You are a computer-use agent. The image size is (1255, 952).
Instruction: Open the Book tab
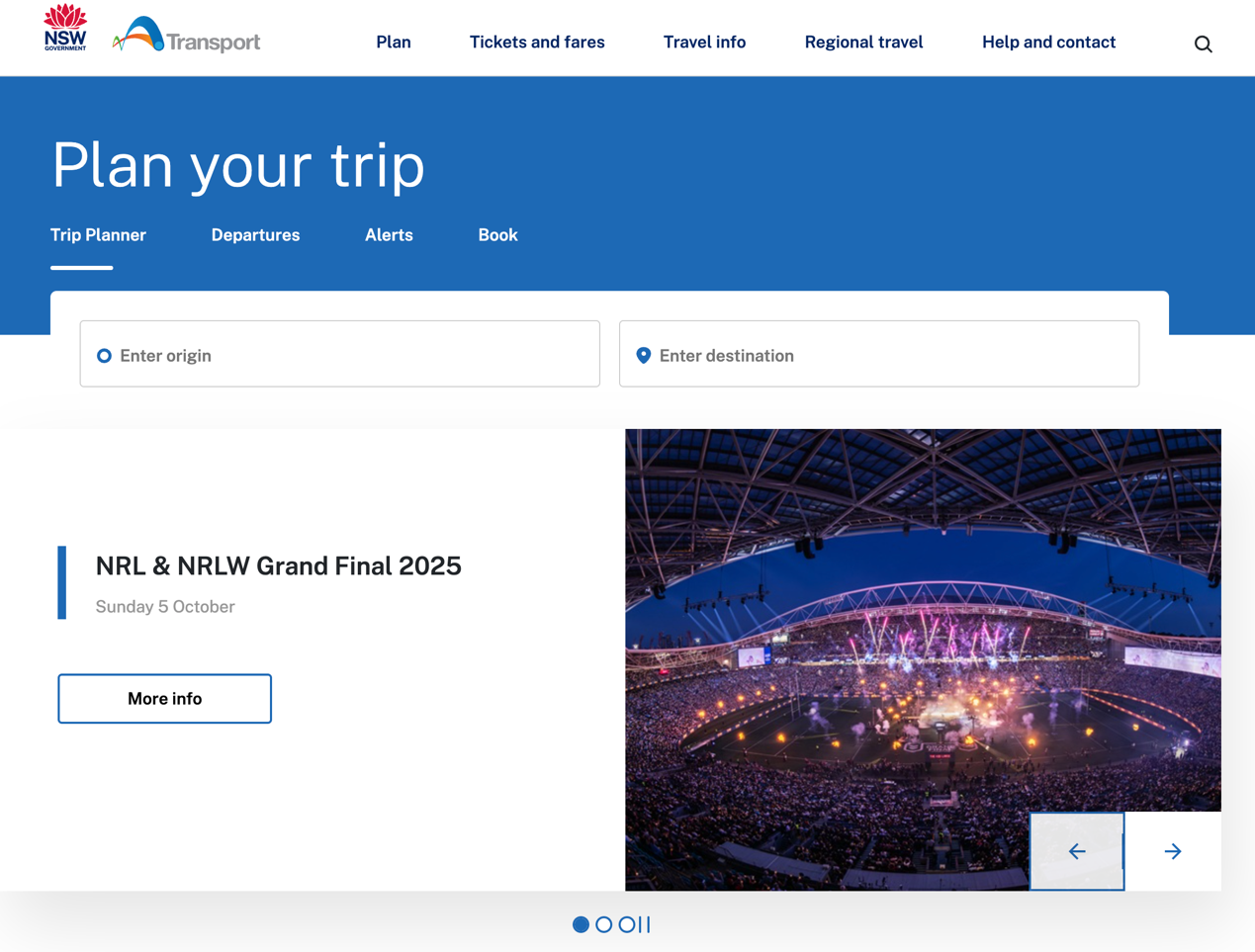tap(497, 235)
